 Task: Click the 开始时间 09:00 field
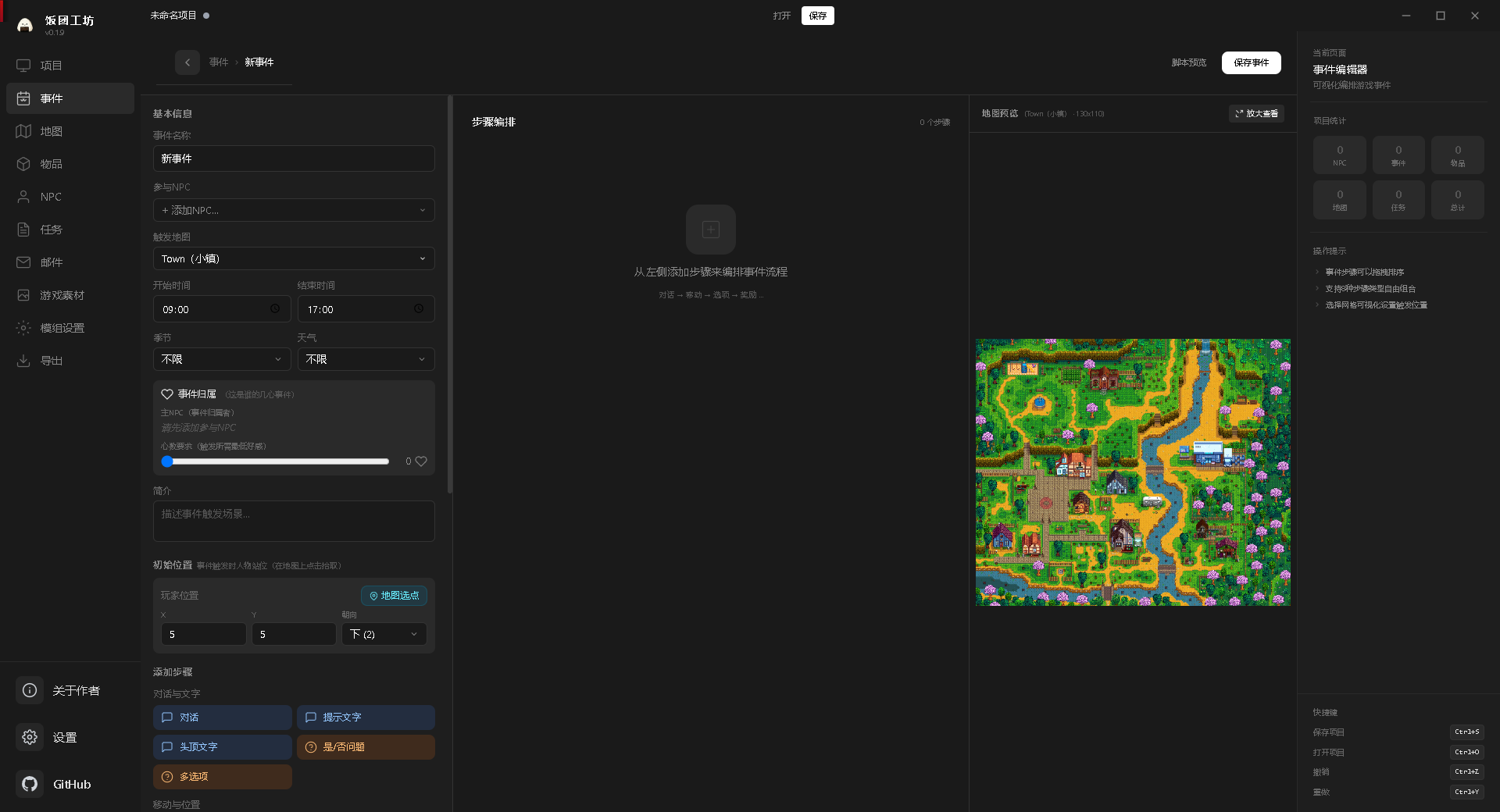[x=222, y=309]
